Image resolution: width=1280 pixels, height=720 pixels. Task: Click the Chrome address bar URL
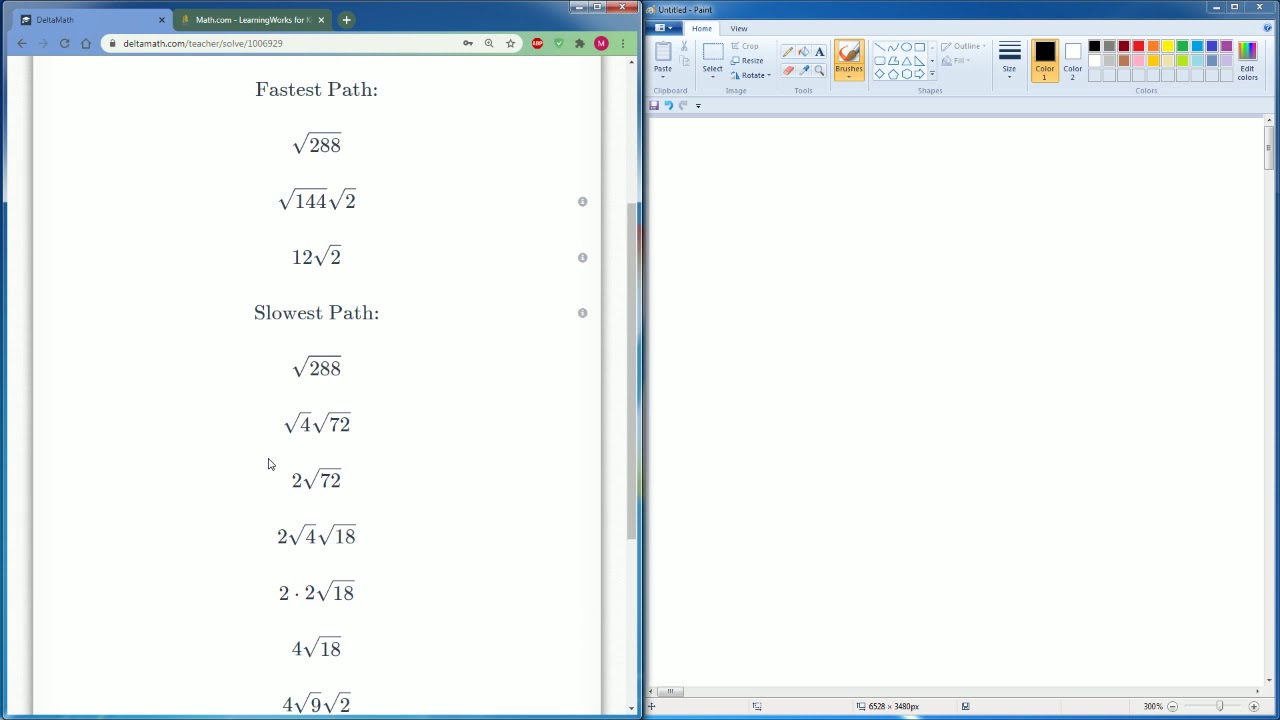(x=202, y=43)
